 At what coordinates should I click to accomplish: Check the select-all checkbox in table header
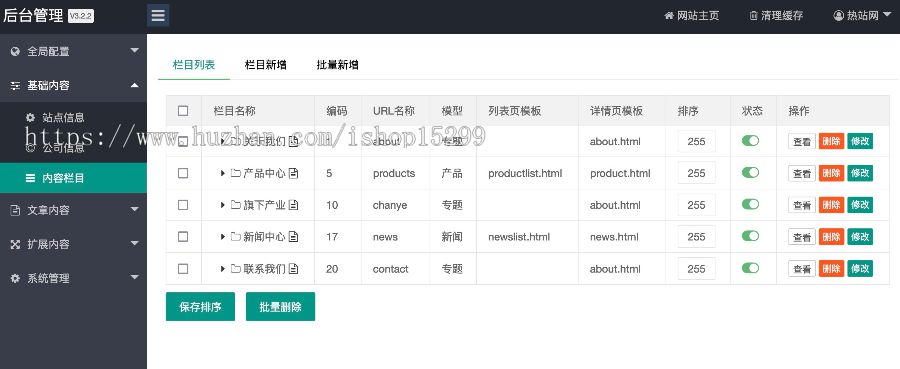183,111
